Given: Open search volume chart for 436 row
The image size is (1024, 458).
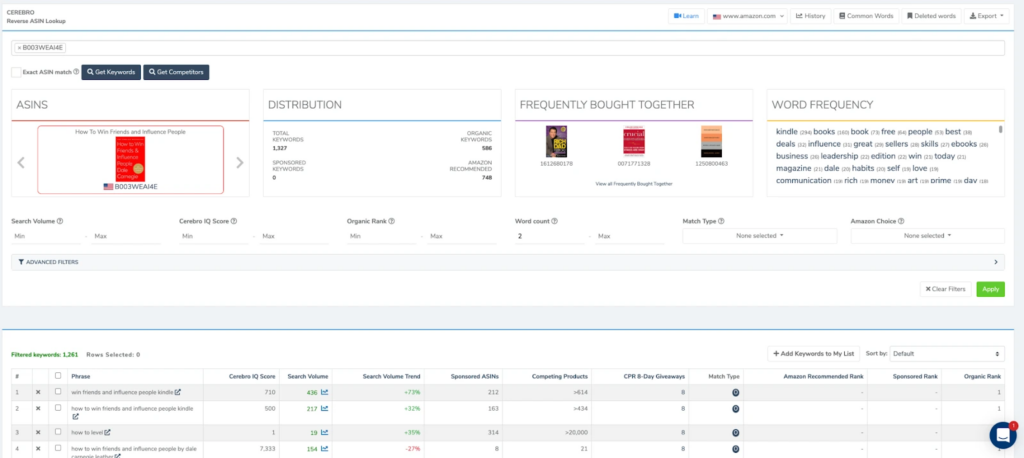Looking at the screenshot, I should point(325,392).
